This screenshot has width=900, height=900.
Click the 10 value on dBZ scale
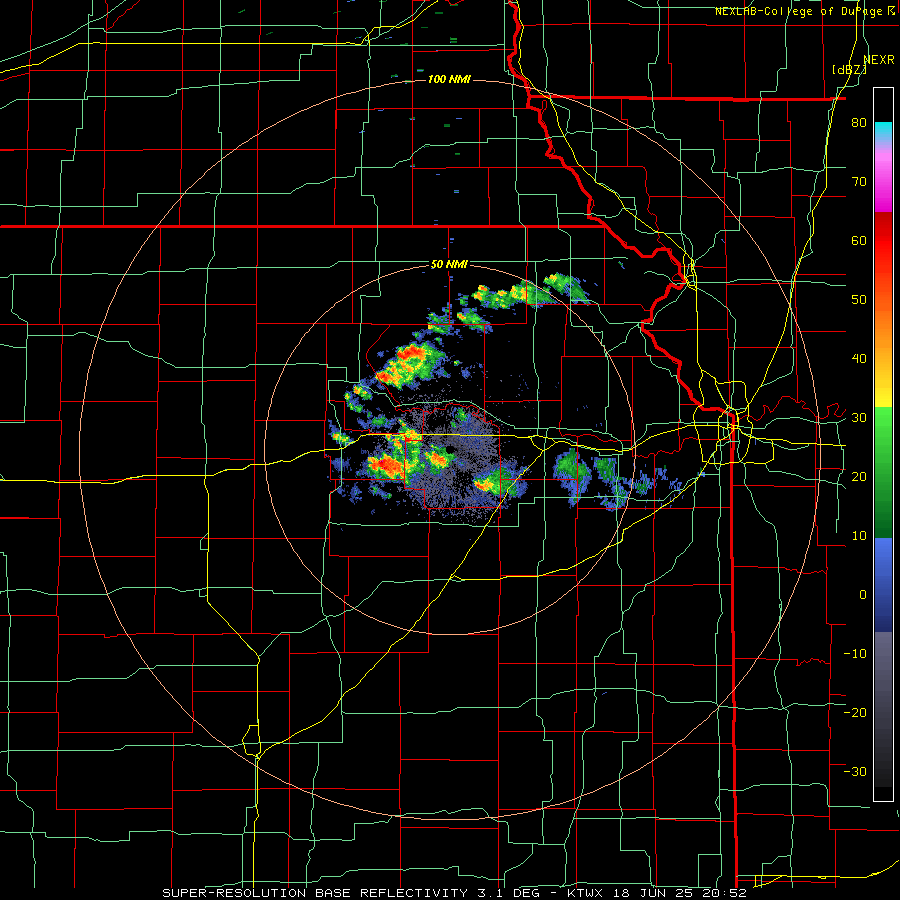coord(859,536)
